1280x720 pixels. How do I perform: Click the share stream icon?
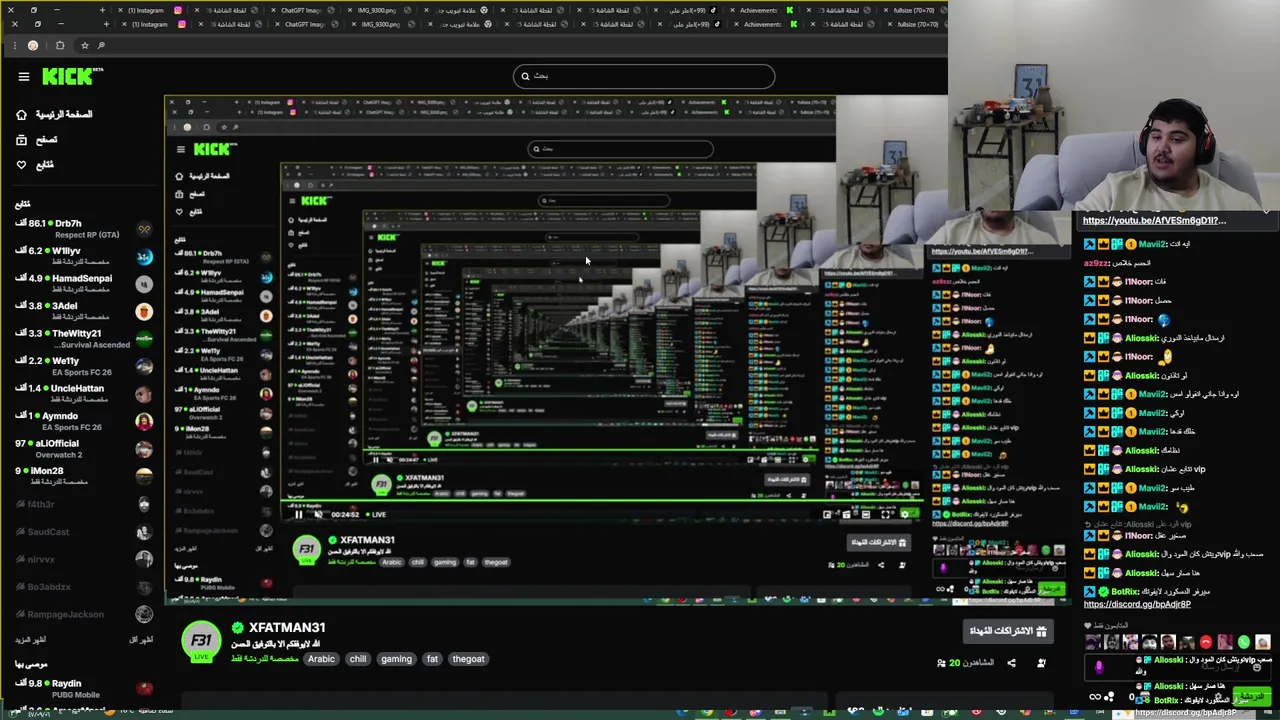click(x=1011, y=663)
